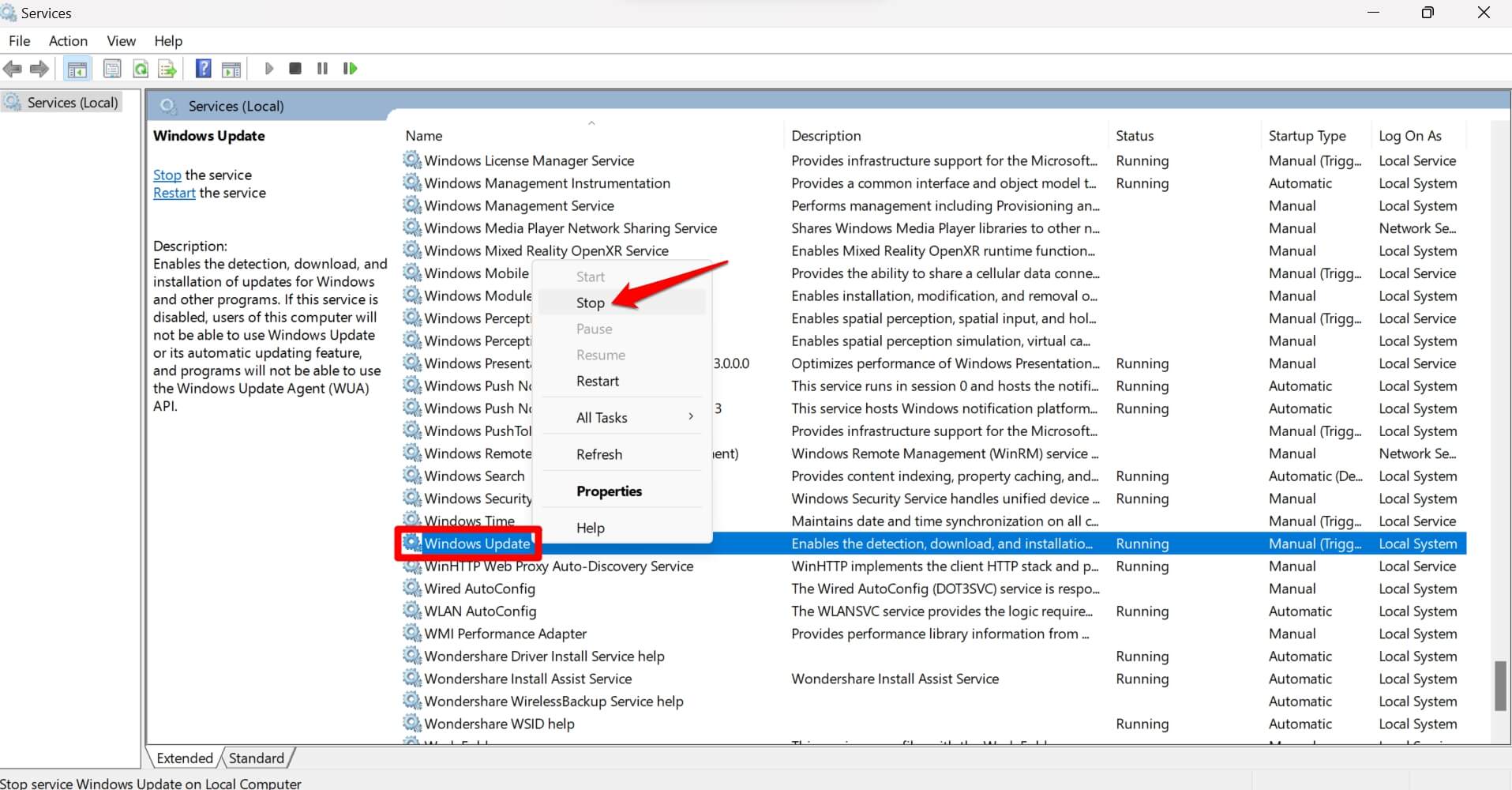
Task: Sort by the Description column header
Action: point(946,136)
